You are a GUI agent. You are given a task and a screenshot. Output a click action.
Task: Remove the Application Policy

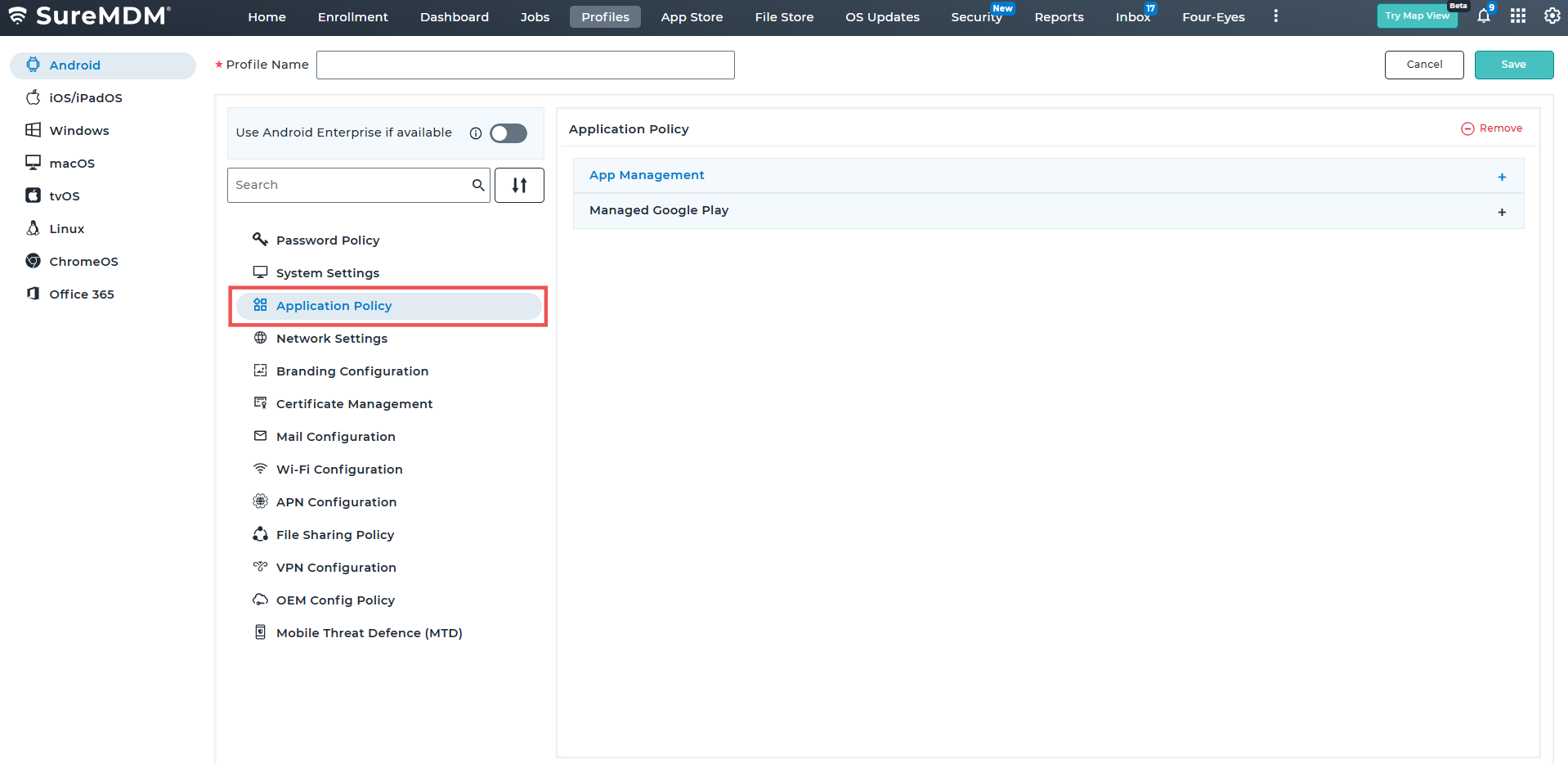(1492, 128)
